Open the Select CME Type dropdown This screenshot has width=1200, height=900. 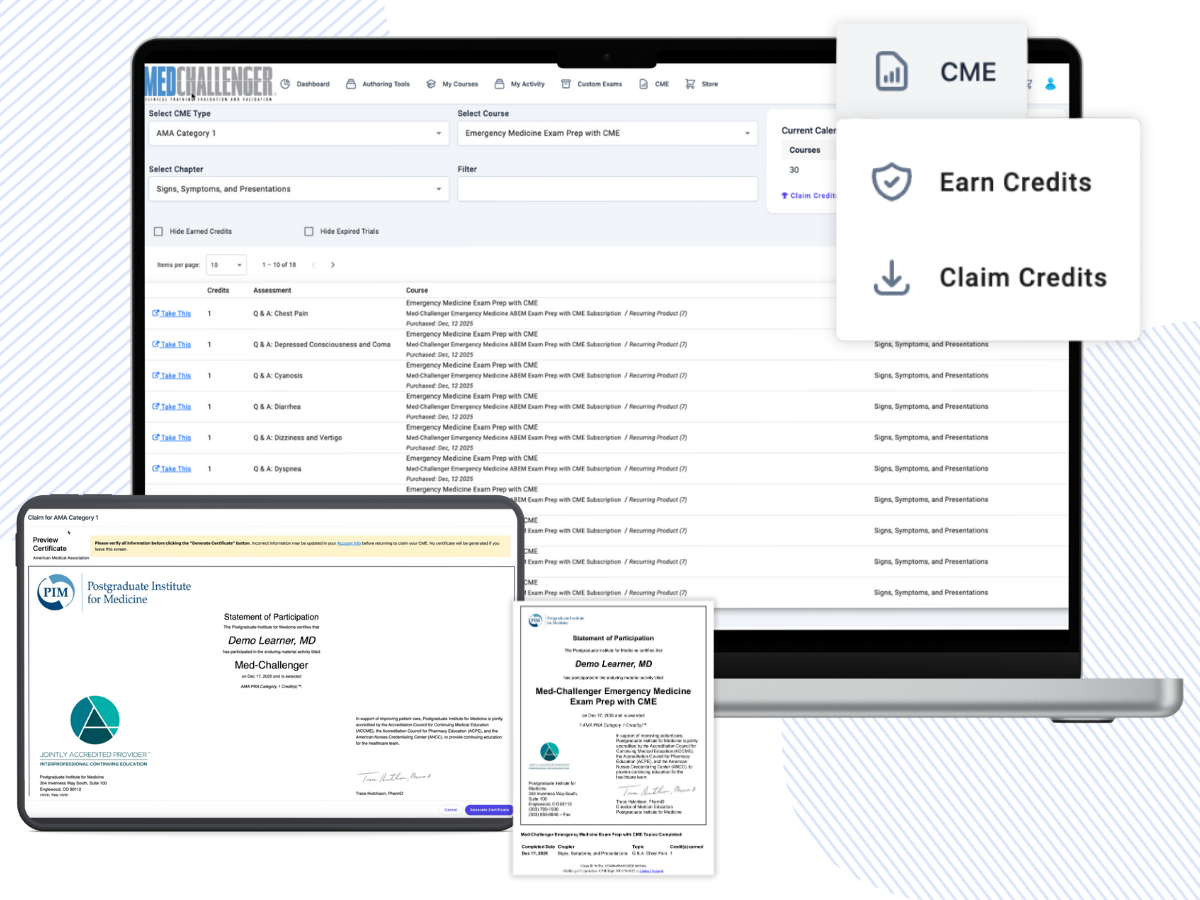click(x=298, y=133)
